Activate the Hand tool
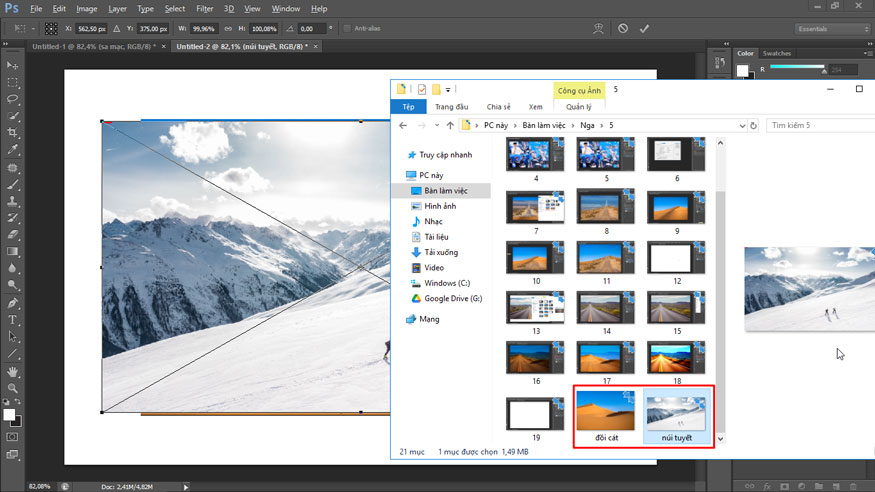This screenshot has width=875, height=492. click(x=13, y=371)
